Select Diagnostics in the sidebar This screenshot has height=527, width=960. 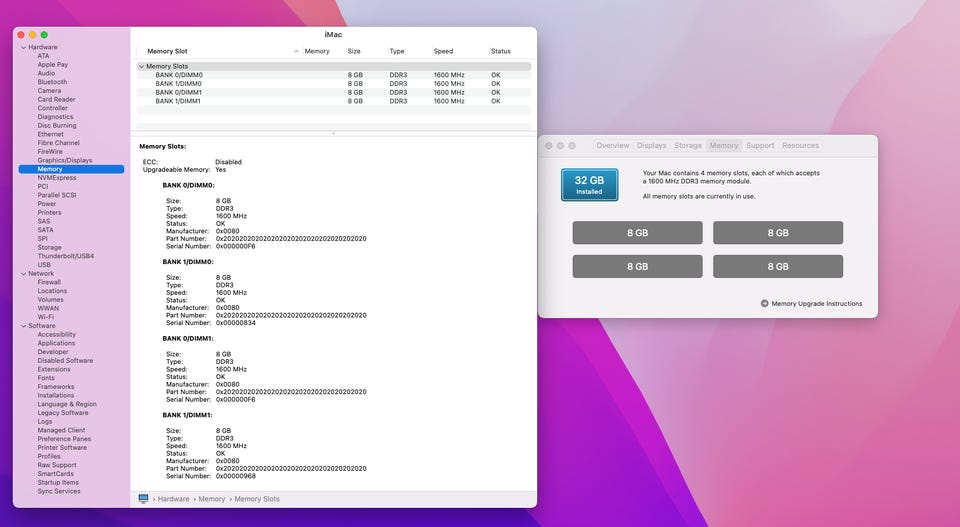click(55, 117)
